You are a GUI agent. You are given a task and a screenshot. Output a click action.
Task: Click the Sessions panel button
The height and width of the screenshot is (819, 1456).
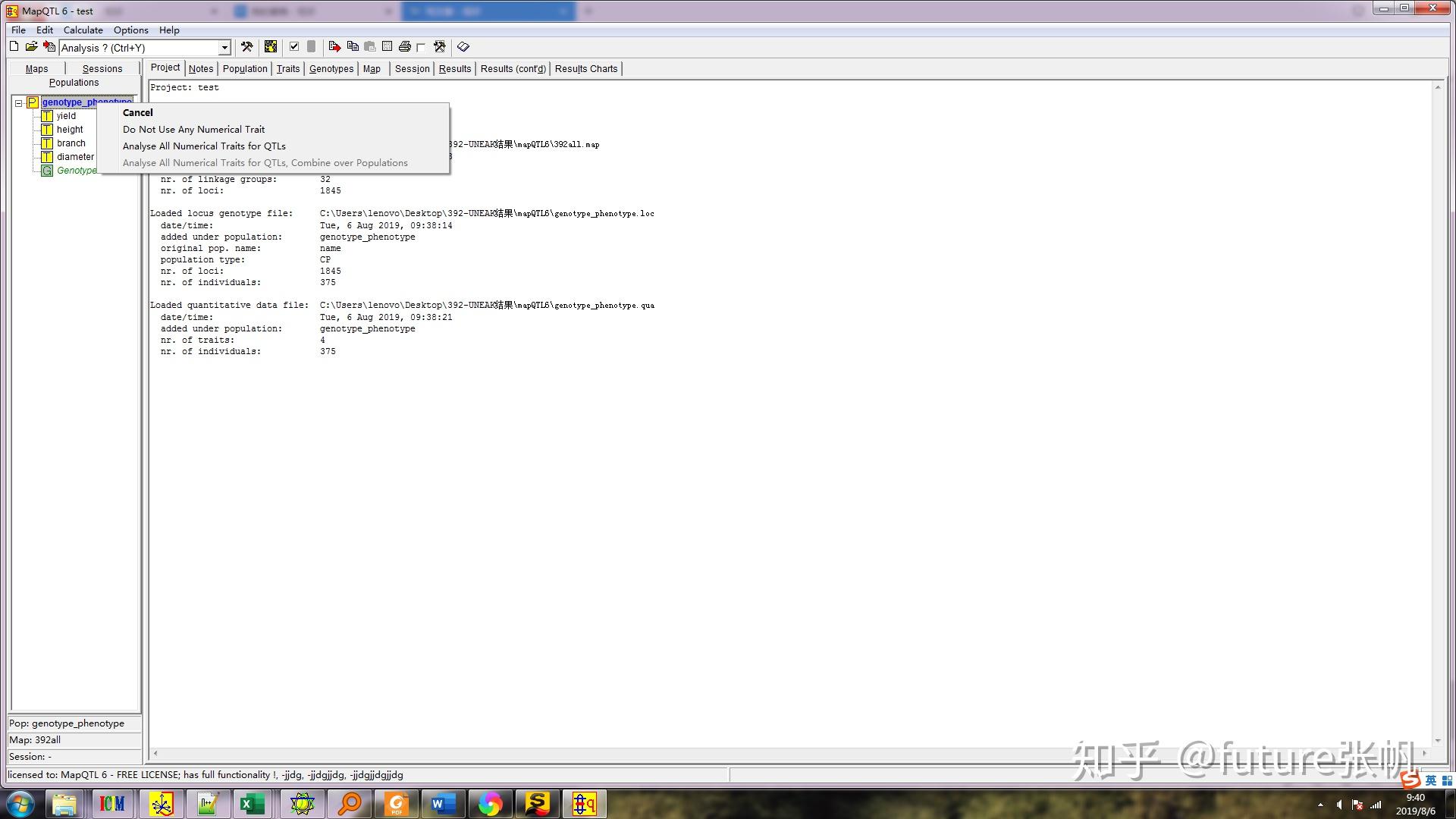point(102,69)
